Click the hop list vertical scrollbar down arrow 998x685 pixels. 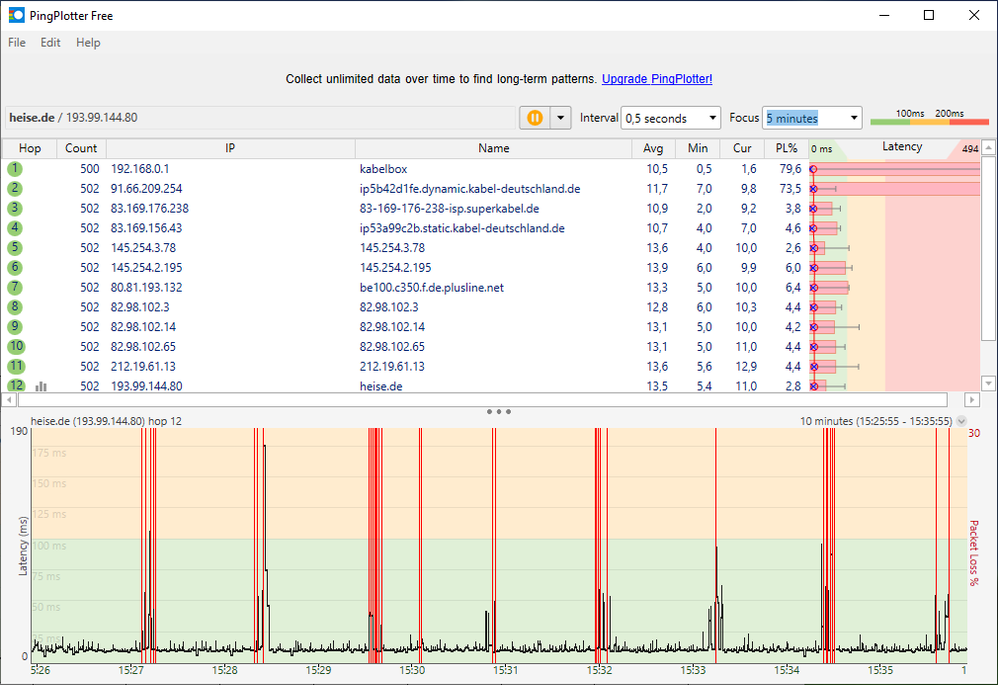tap(989, 383)
